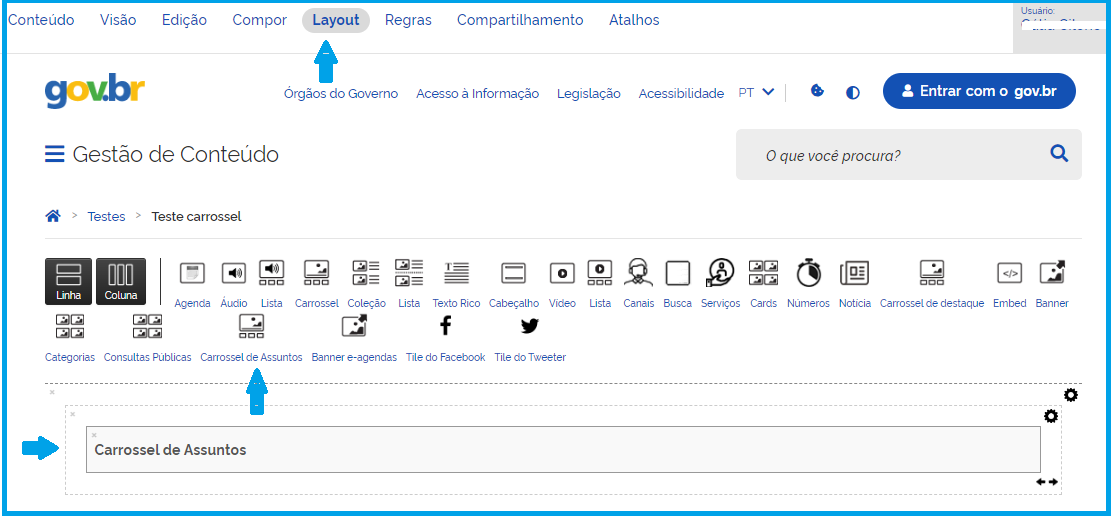
Task: Pick the Consultas Públicas tile icon
Action: point(147,326)
